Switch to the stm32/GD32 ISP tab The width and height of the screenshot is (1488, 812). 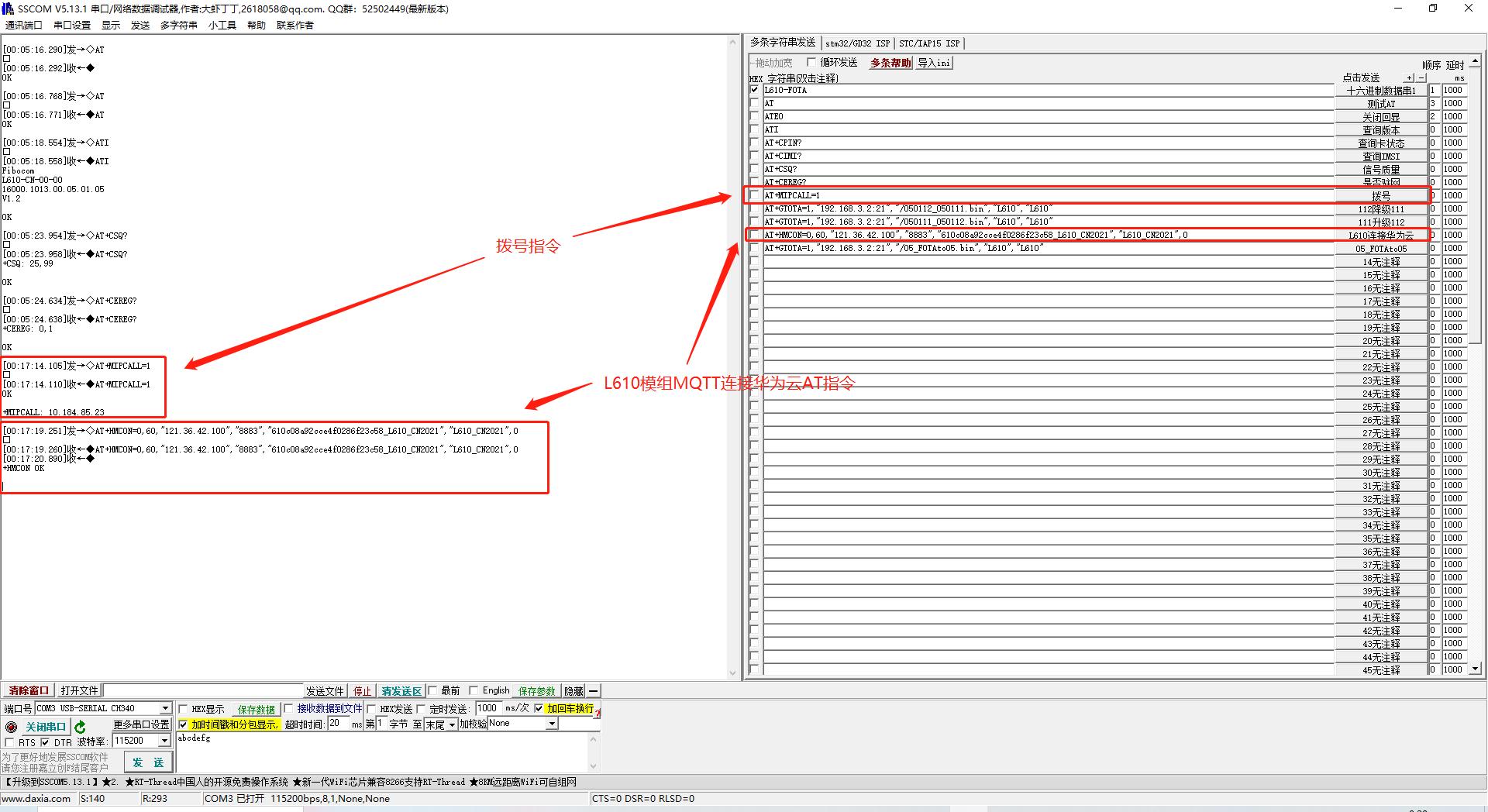click(857, 43)
